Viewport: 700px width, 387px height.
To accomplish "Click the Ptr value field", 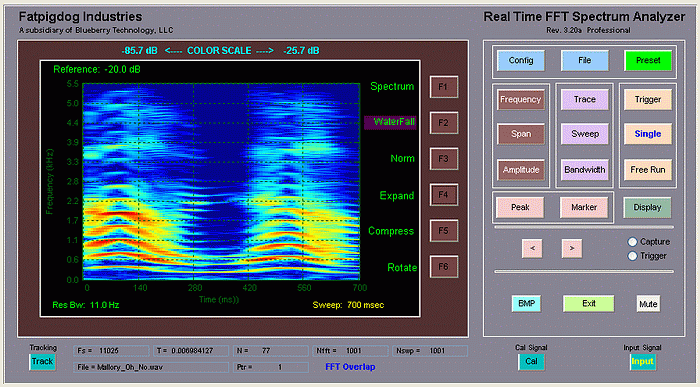I will pyautogui.click(x=271, y=367).
